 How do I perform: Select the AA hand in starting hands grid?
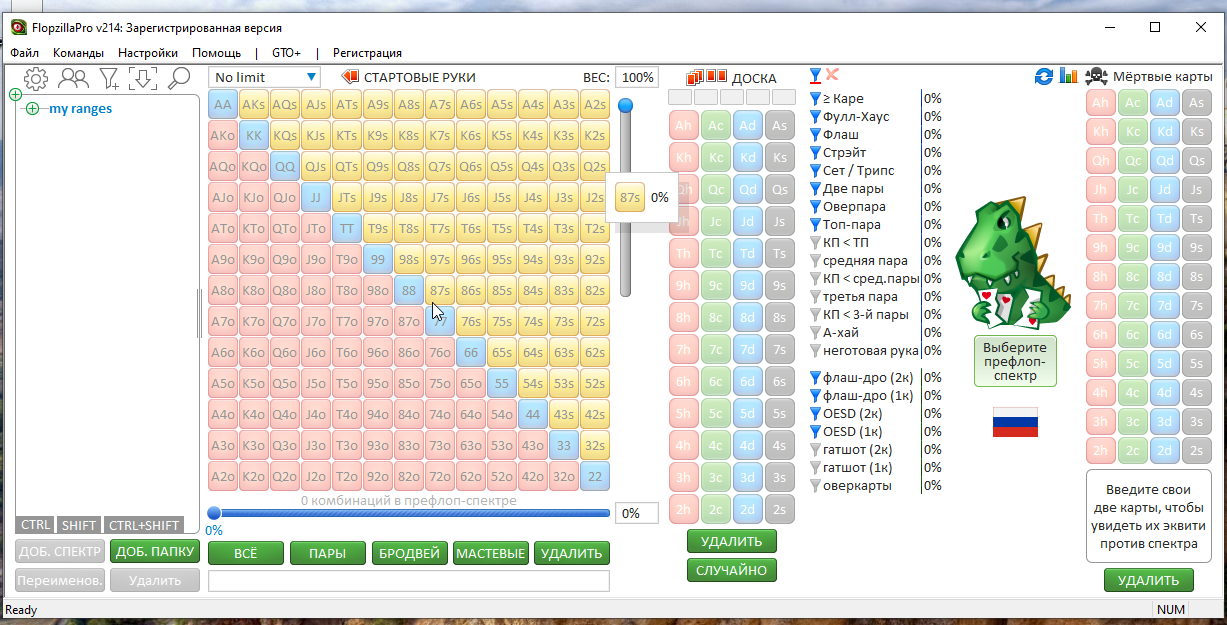click(x=223, y=104)
